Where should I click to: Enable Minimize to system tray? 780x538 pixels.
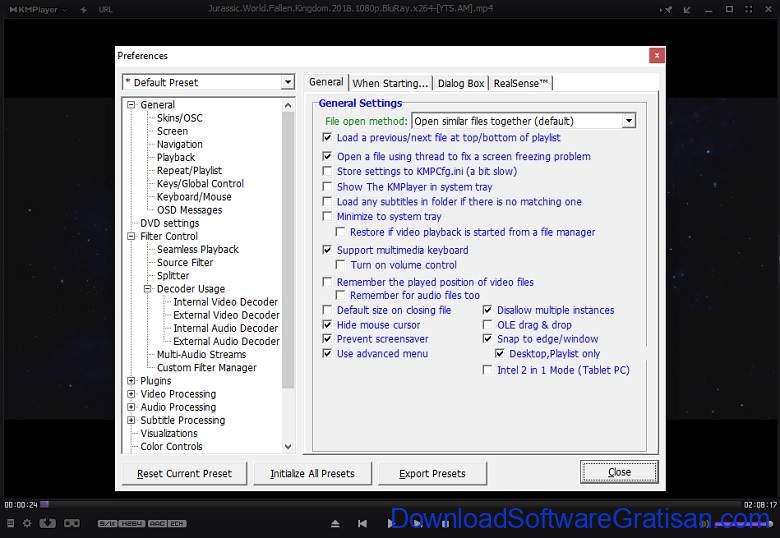click(x=327, y=216)
